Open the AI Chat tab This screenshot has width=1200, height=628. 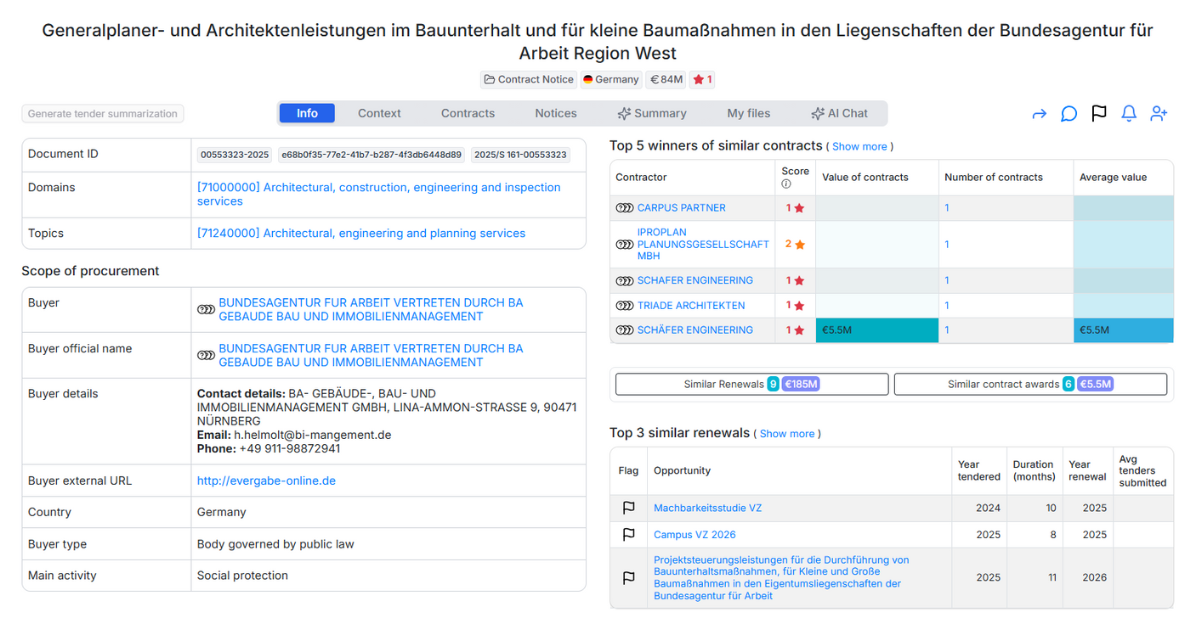tap(839, 114)
